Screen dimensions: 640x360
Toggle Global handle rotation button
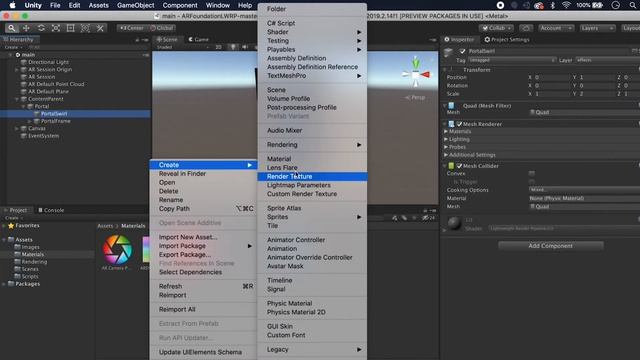tap(162, 28)
